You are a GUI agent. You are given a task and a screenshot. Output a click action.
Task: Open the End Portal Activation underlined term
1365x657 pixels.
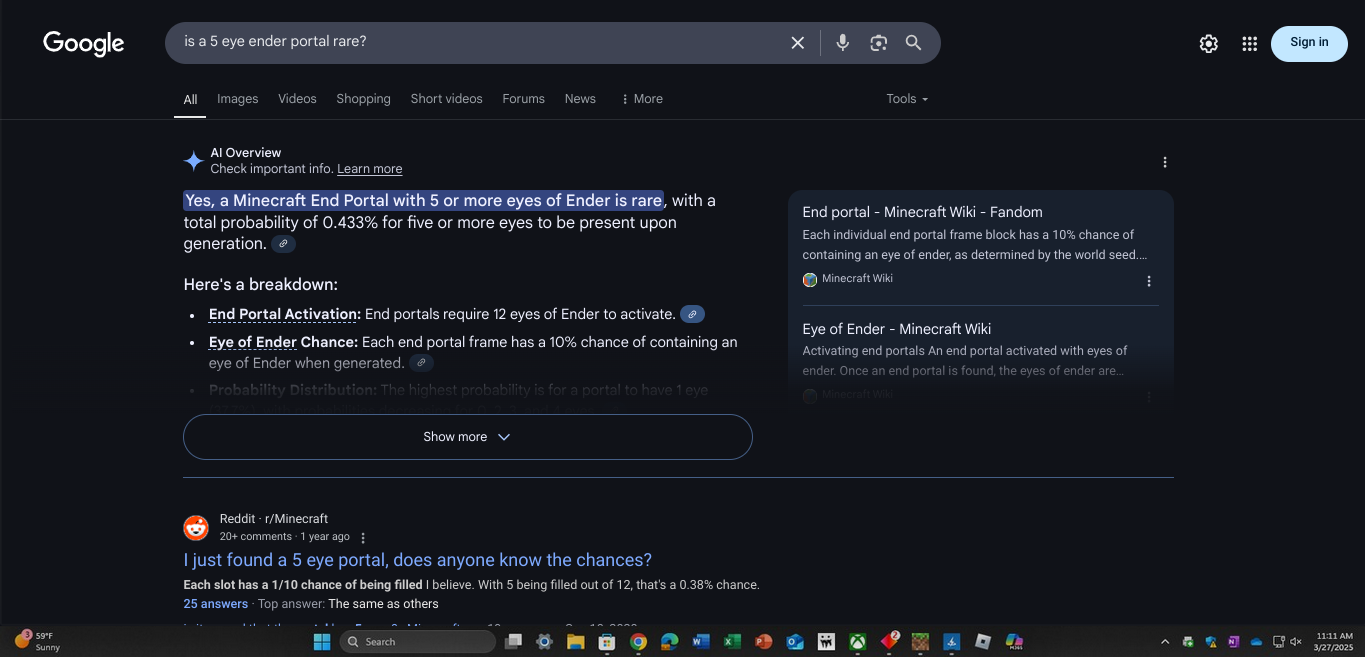coord(284,314)
